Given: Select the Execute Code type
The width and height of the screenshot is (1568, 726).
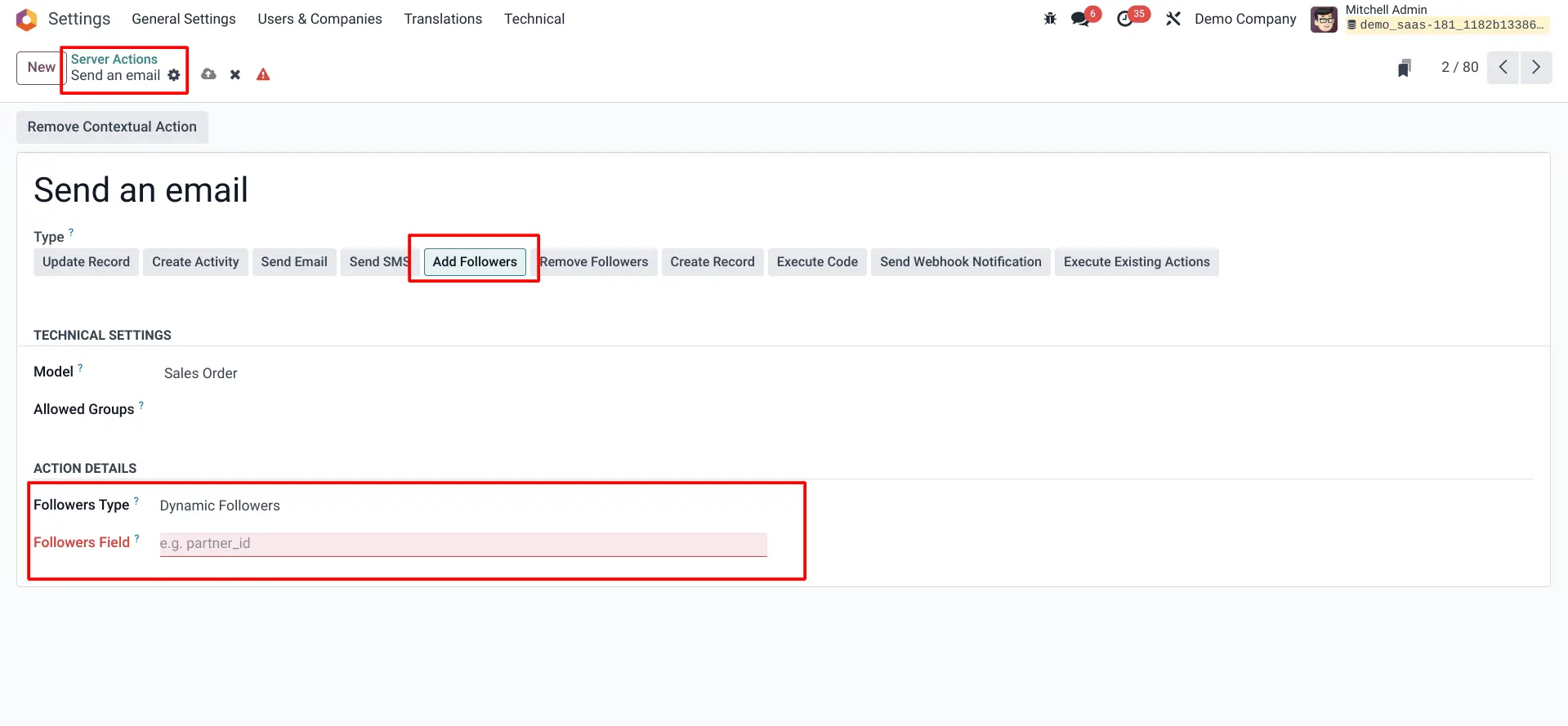Looking at the screenshot, I should (817, 262).
